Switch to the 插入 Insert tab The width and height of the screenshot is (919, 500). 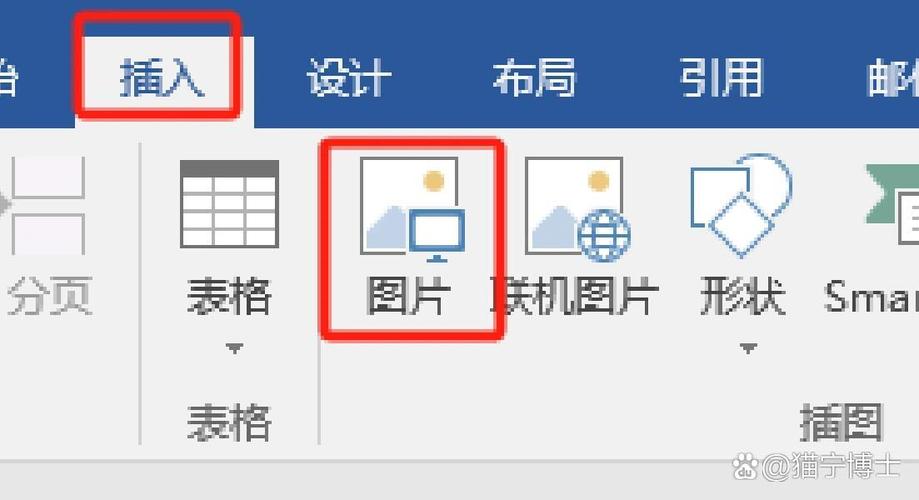[x=162, y=78]
